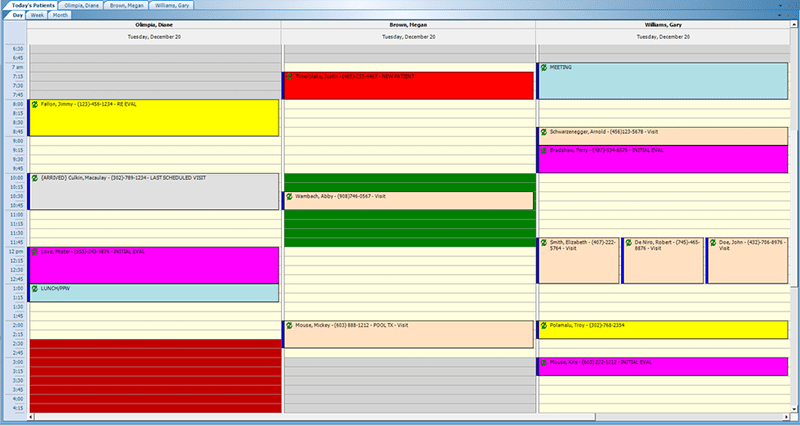Select the Day view tab

click(17, 15)
